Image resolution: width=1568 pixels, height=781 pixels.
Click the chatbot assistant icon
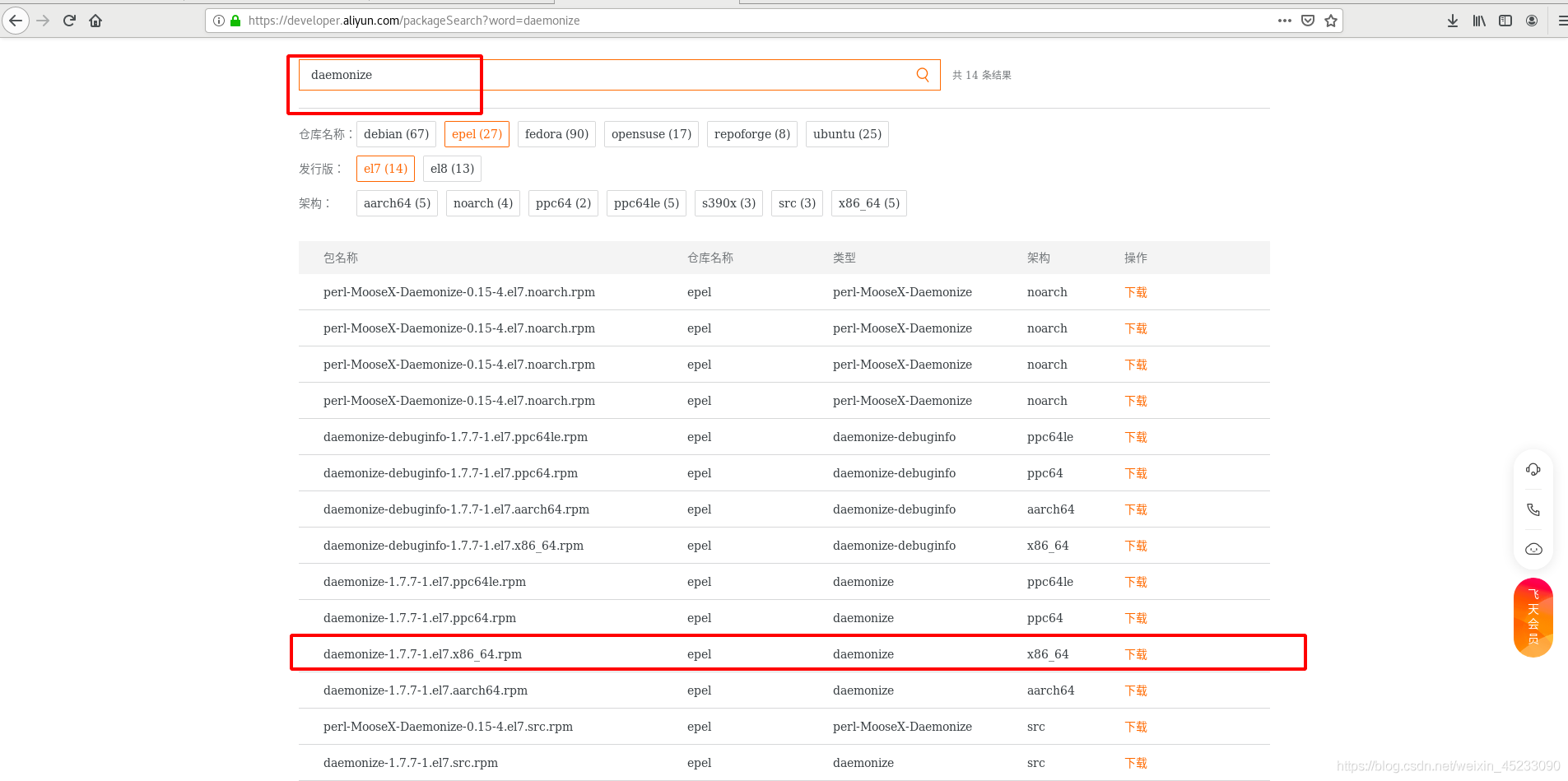click(1533, 549)
